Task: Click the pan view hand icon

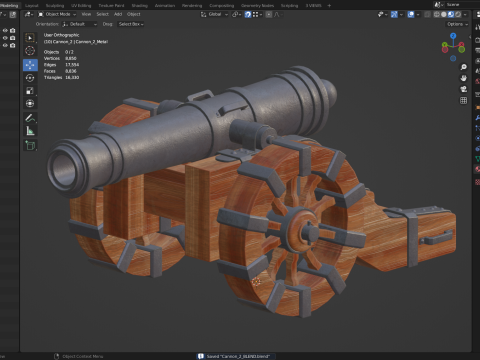Action: click(463, 78)
